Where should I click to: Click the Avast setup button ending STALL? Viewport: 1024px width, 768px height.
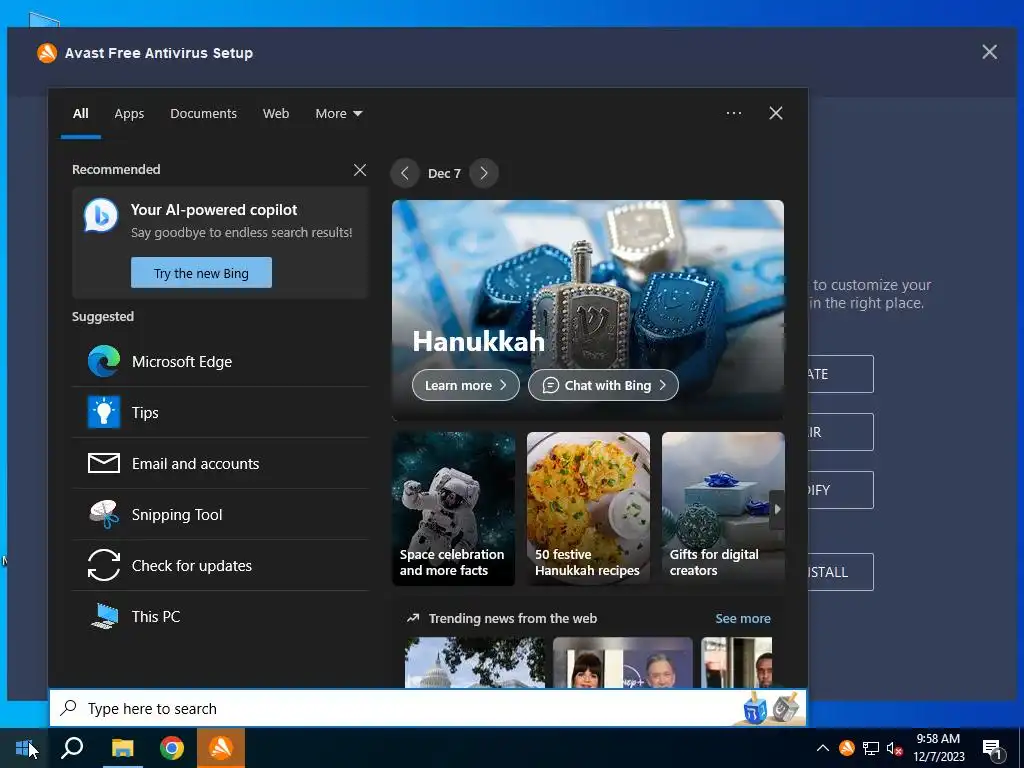tap(840, 572)
